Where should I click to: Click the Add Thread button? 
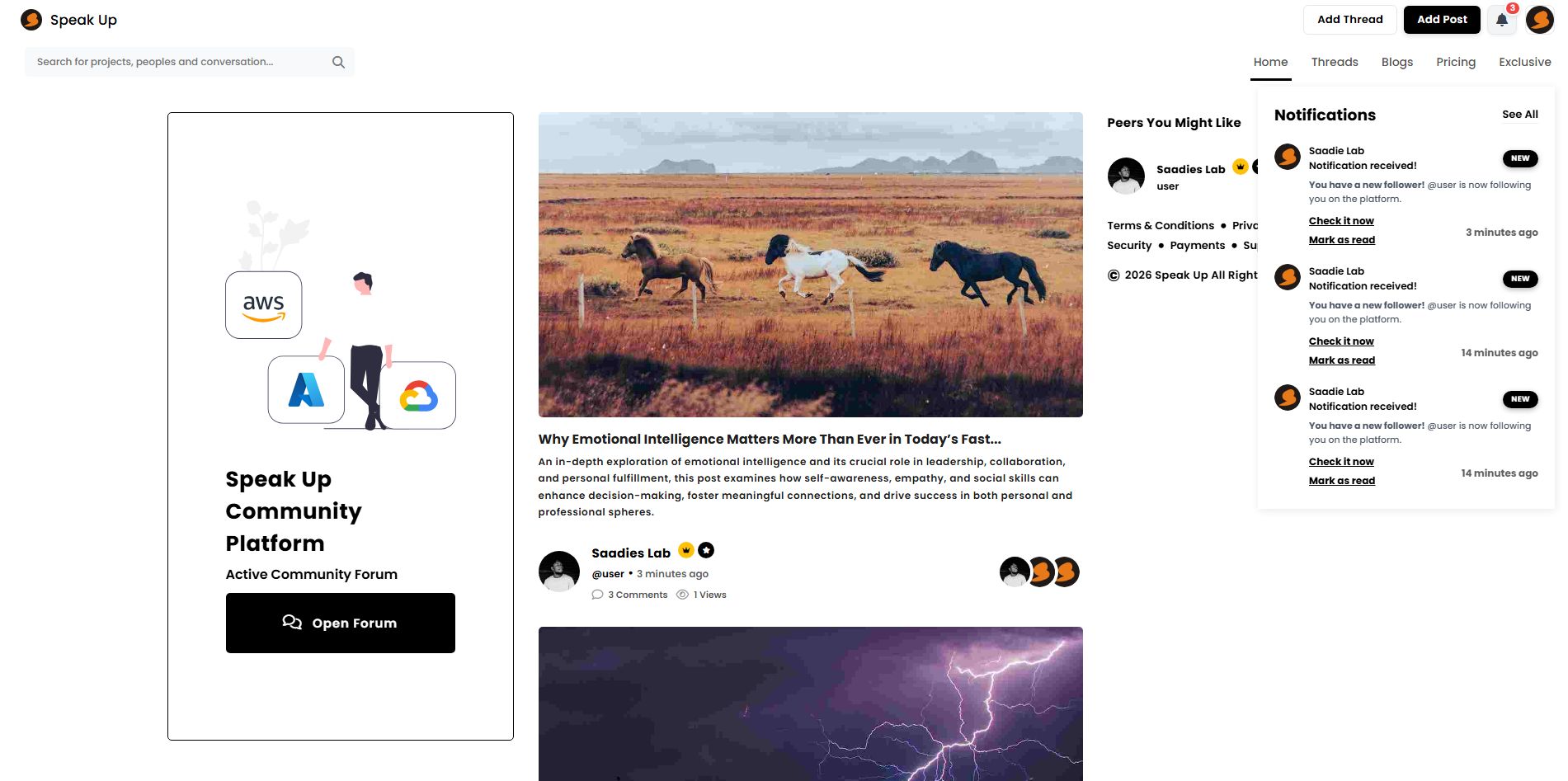[x=1349, y=20]
